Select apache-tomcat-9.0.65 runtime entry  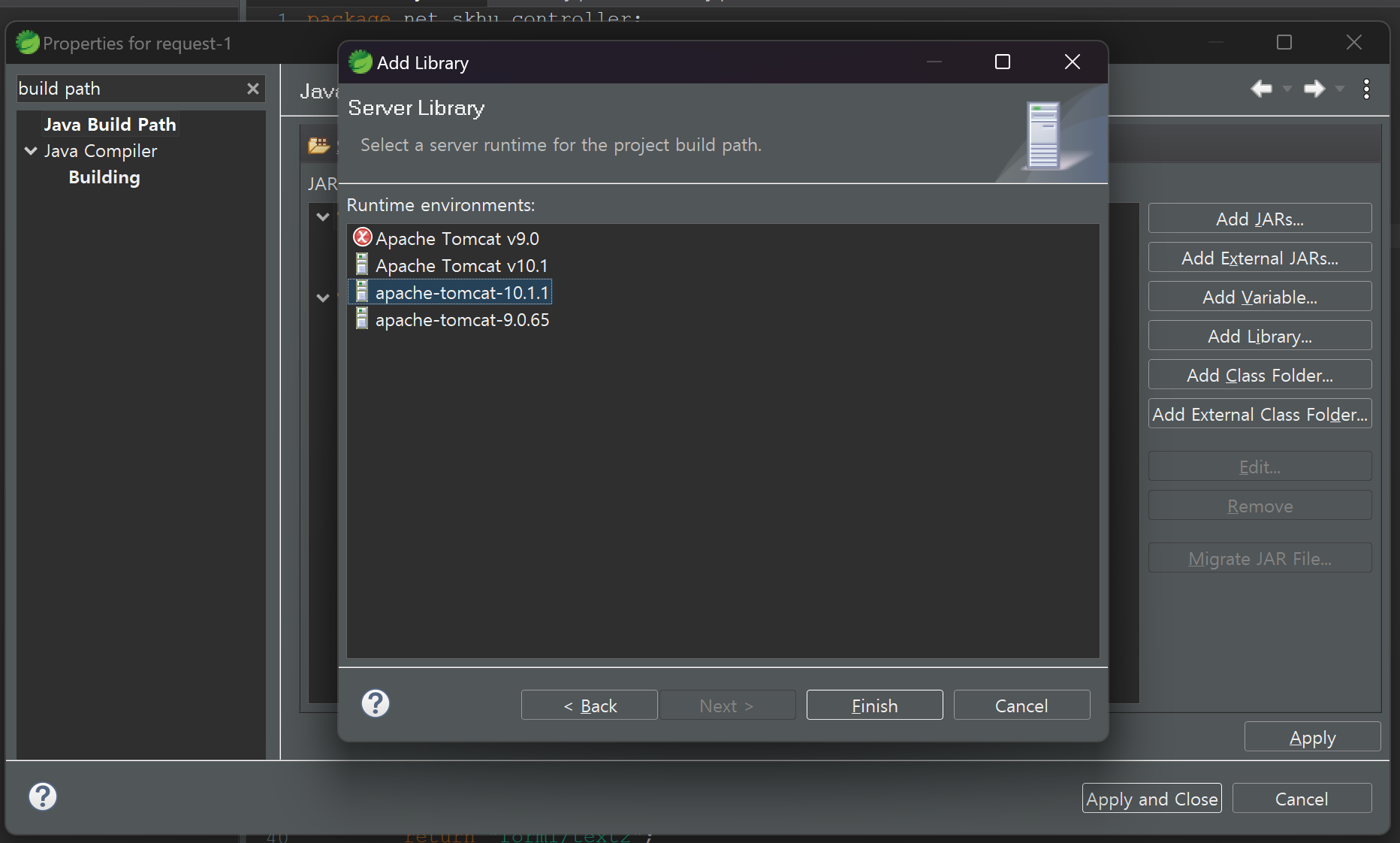pyautogui.click(x=462, y=320)
